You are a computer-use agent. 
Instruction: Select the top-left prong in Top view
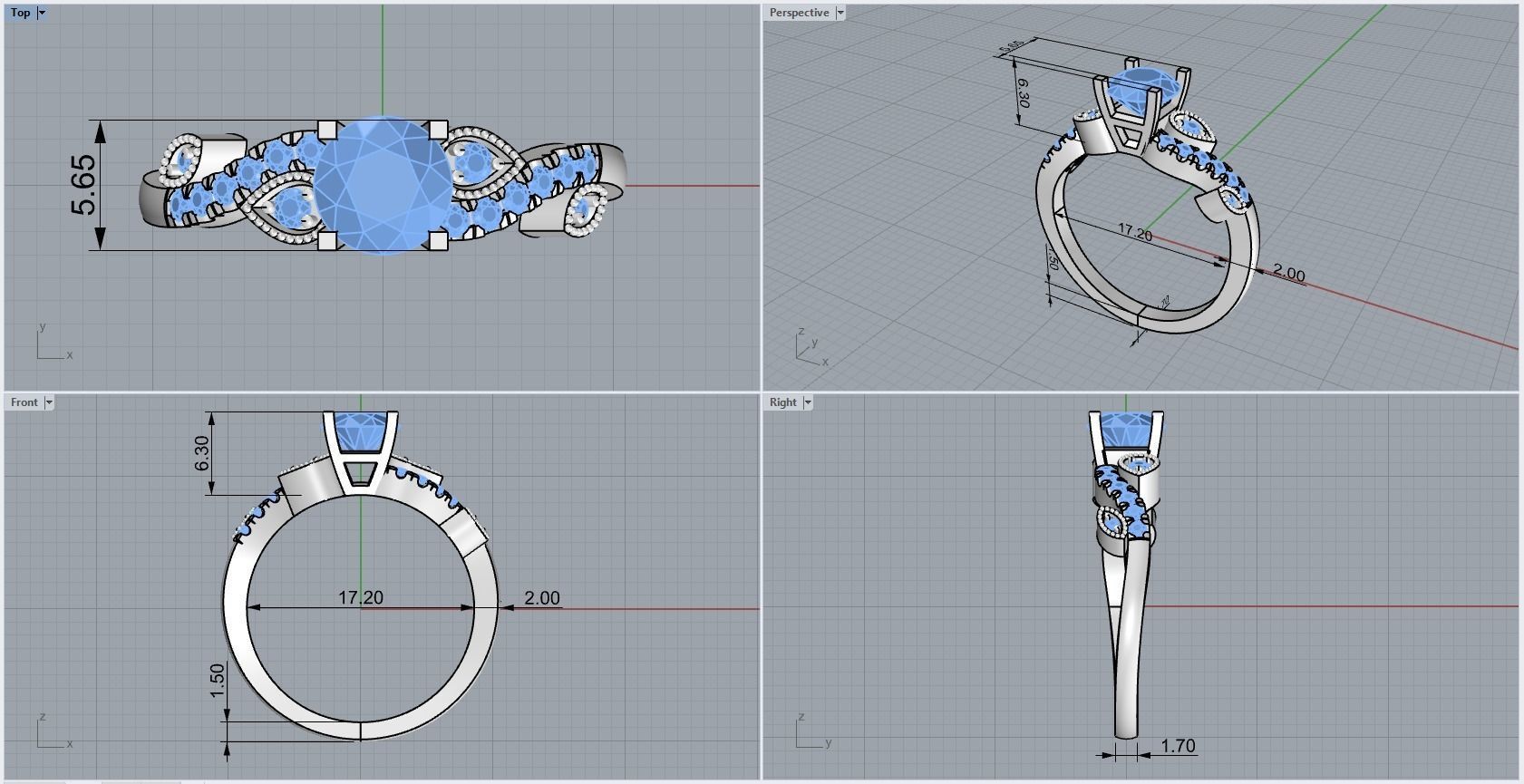tap(328, 130)
